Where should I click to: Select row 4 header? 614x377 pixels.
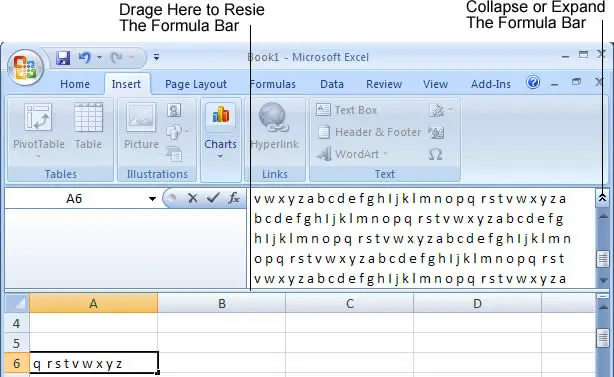pos(17,323)
